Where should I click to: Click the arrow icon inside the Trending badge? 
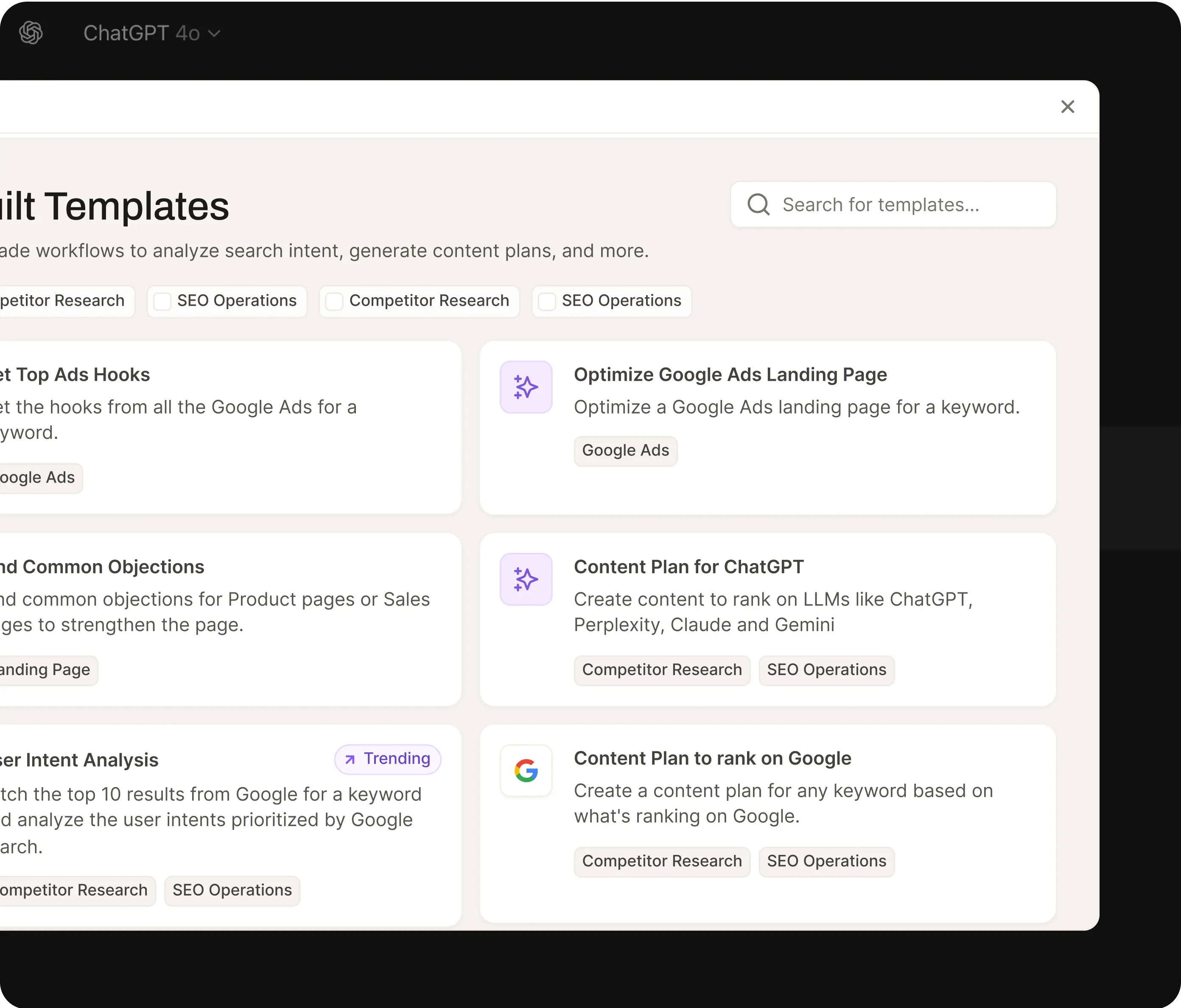tap(350, 759)
